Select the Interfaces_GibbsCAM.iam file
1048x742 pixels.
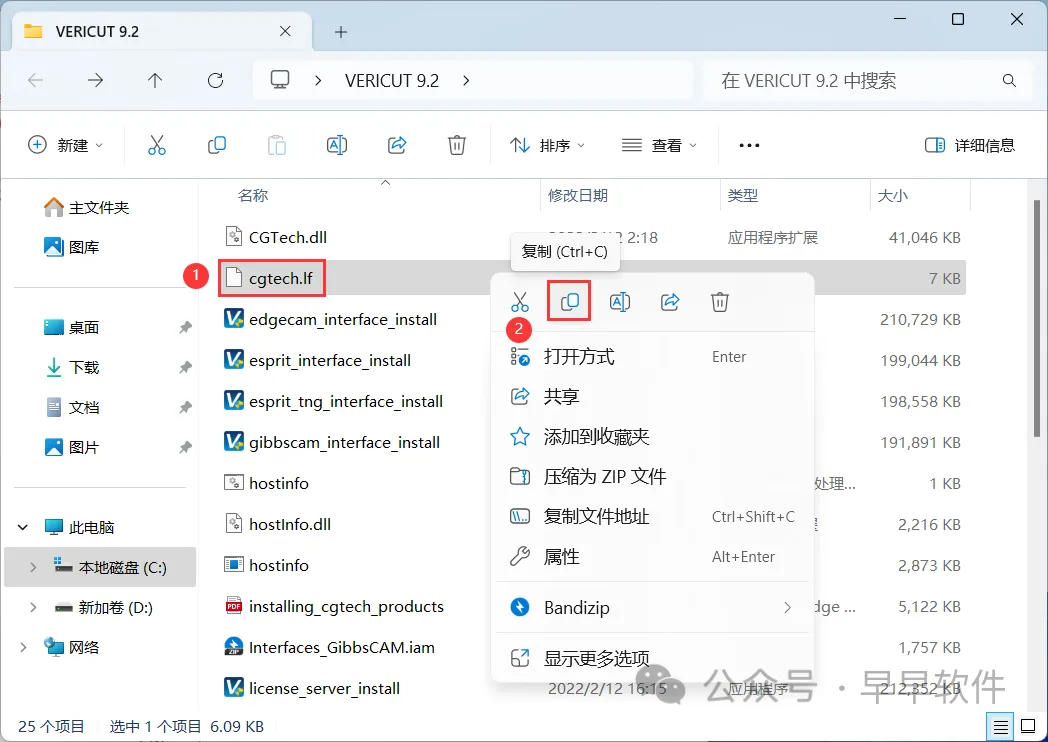(x=329, y=647)
